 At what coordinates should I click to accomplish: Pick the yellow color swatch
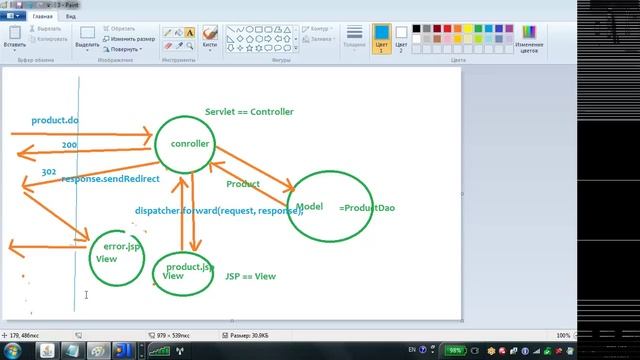tap(468, 29)
